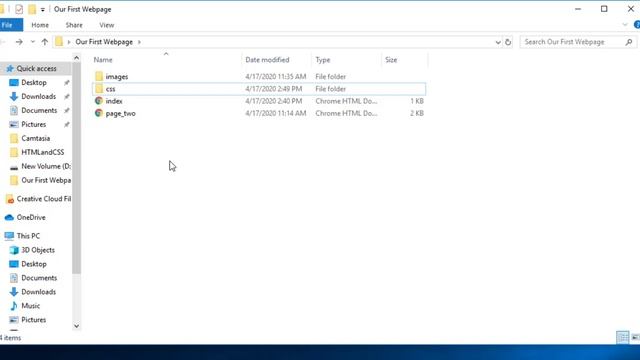Click New folder icon in title bar

pyautogui.click(x=32, y=9)
